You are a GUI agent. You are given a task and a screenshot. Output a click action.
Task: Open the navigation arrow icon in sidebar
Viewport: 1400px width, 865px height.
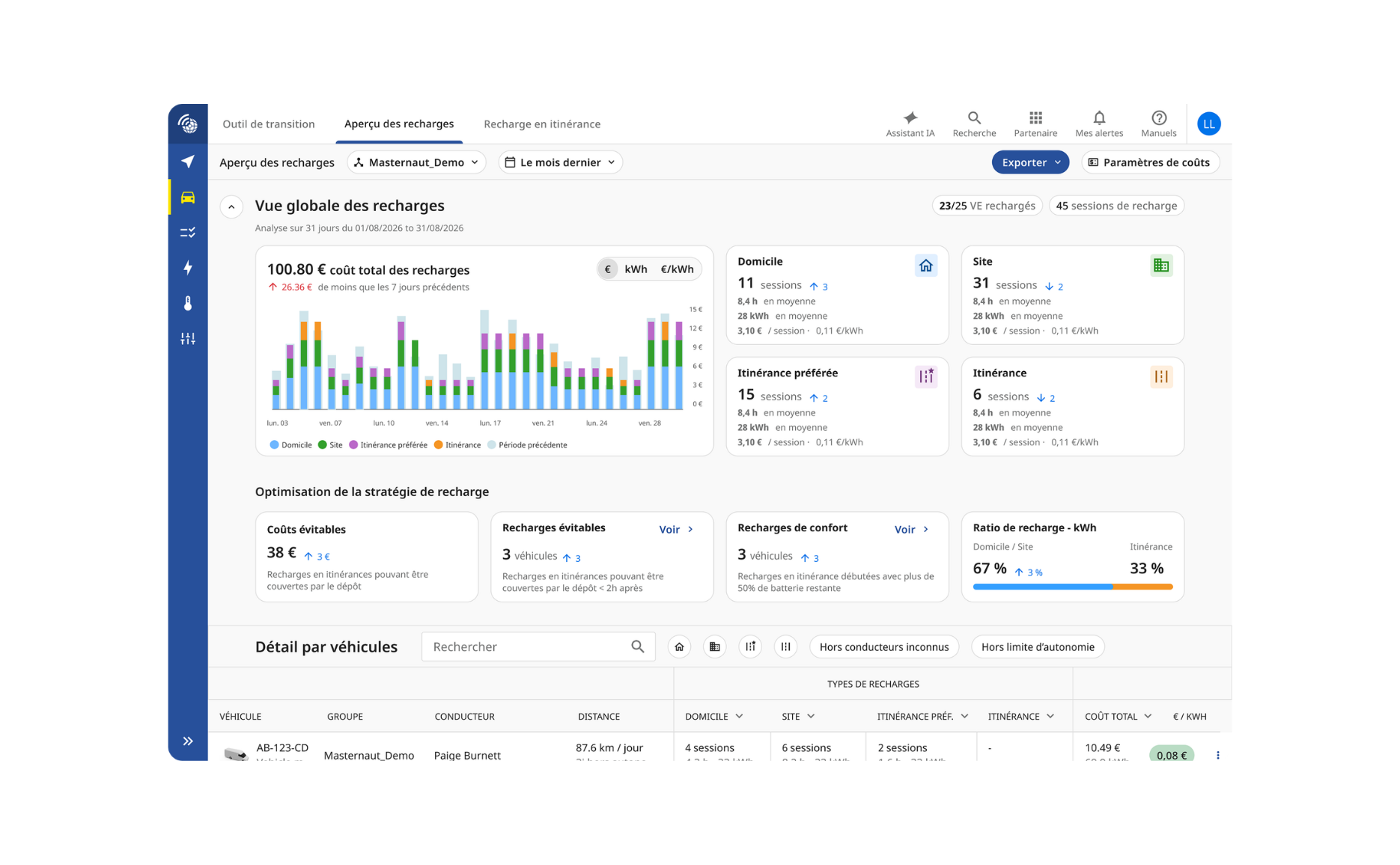point(188,162)
